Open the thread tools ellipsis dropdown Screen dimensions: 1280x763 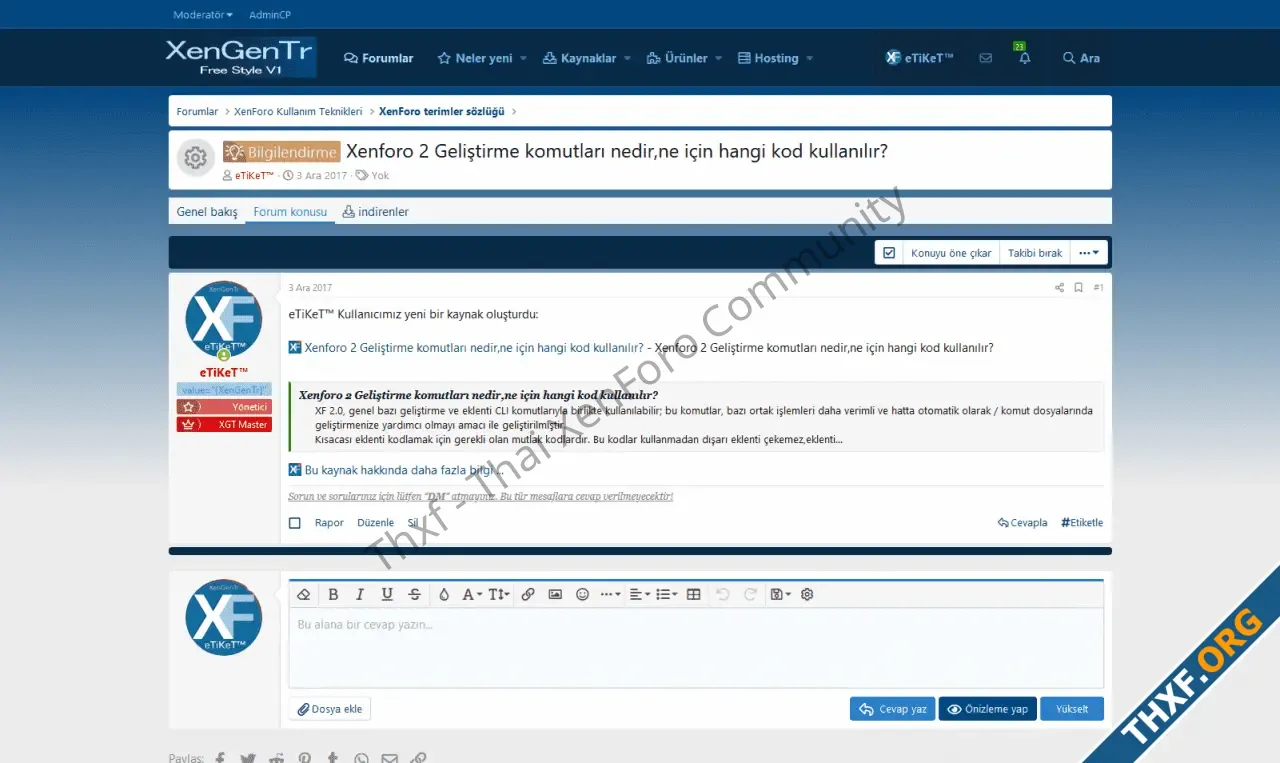1089,253
